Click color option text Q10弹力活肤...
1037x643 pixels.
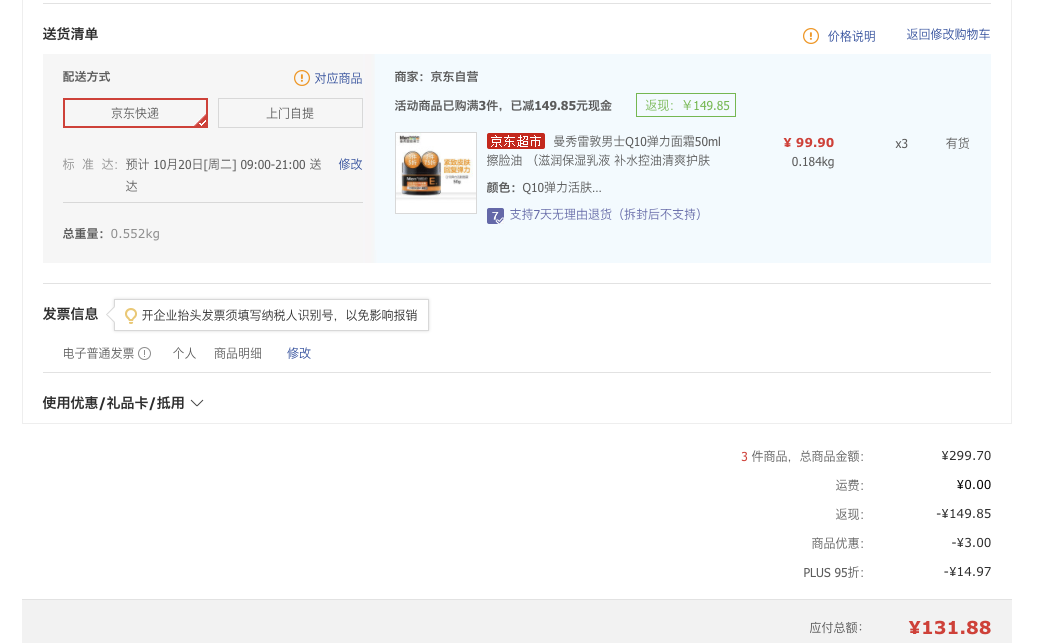[561, 188]
